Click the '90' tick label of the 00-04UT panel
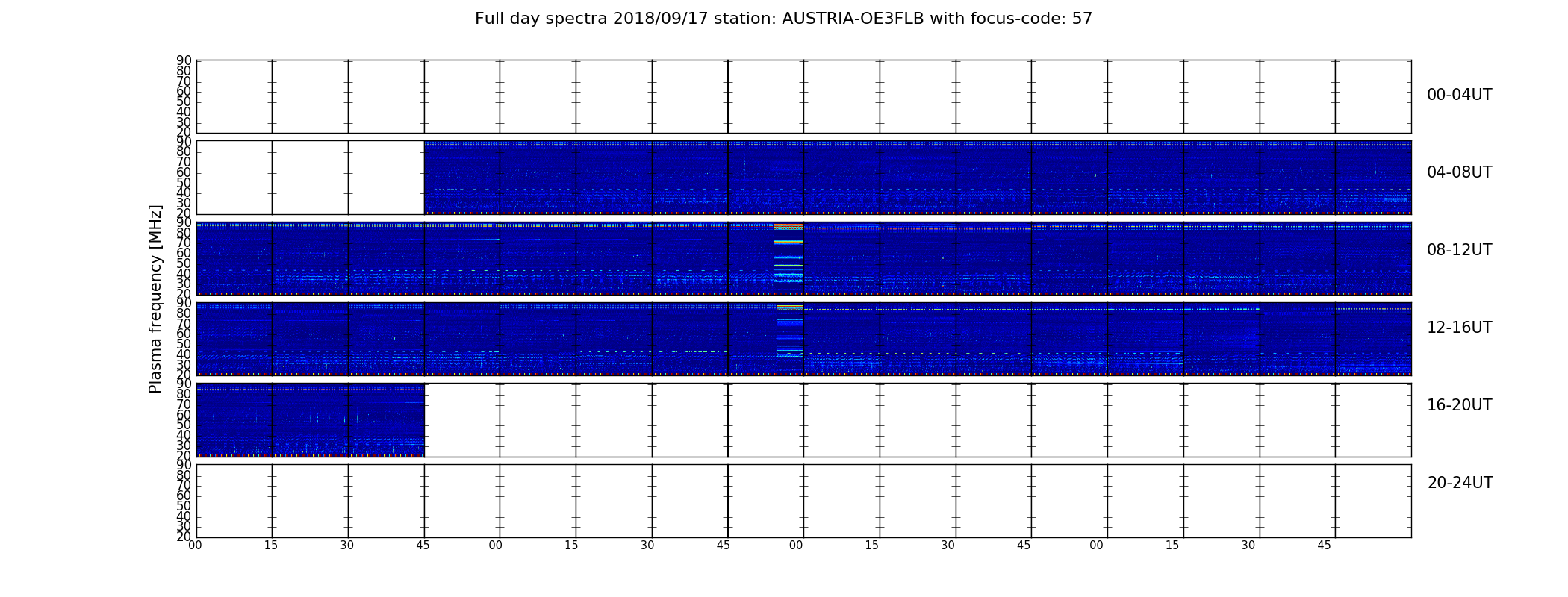This screenshot has height=597, width=1568. pos(184,60)
